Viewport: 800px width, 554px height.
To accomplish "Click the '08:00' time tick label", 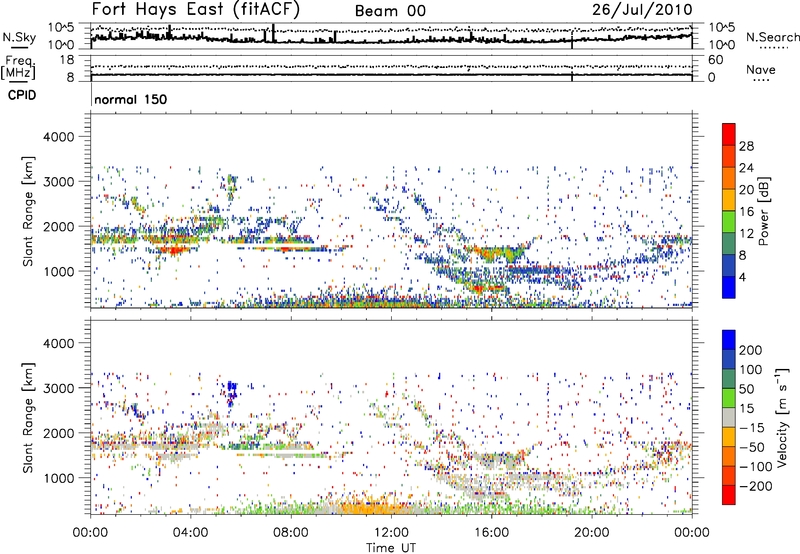I will pos(291,533).
